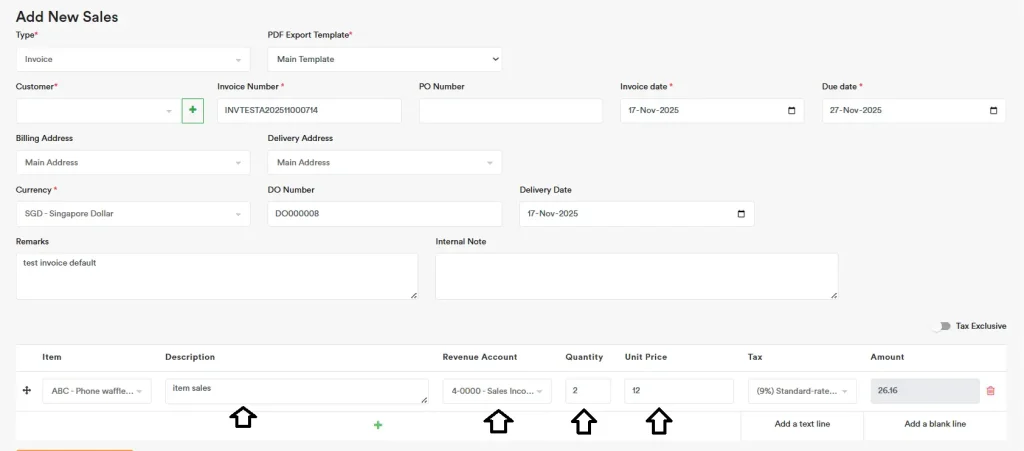Click Add a blank line

(x=935, y=424)
